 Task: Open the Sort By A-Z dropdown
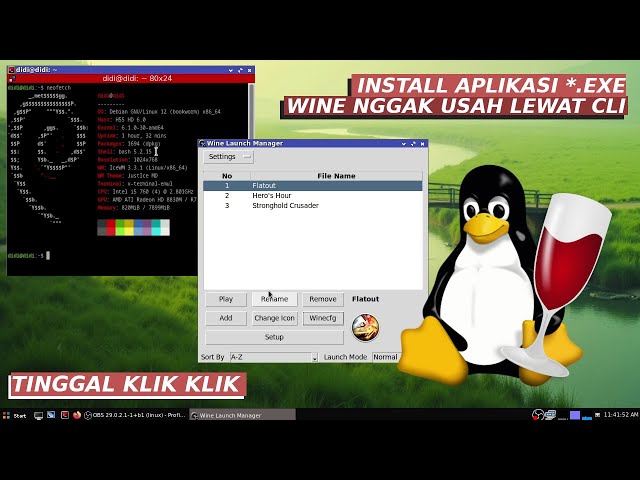(x=274, y=357)
